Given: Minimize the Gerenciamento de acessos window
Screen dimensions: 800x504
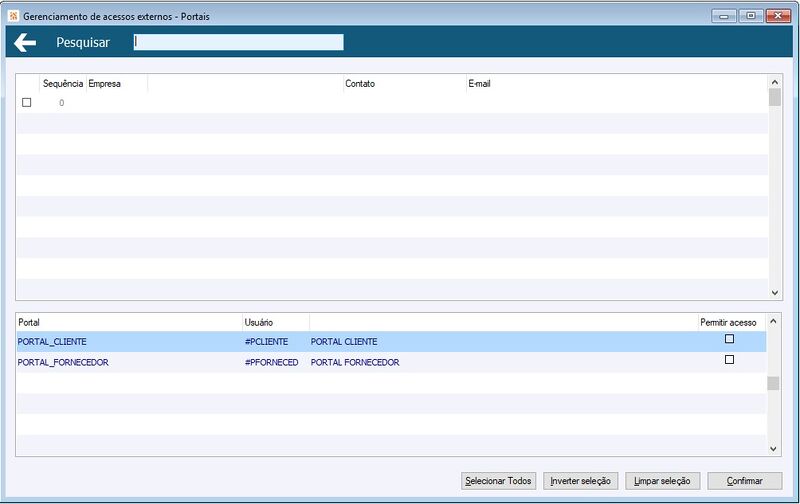Looking at the screenshot, I should pos(723,16).
